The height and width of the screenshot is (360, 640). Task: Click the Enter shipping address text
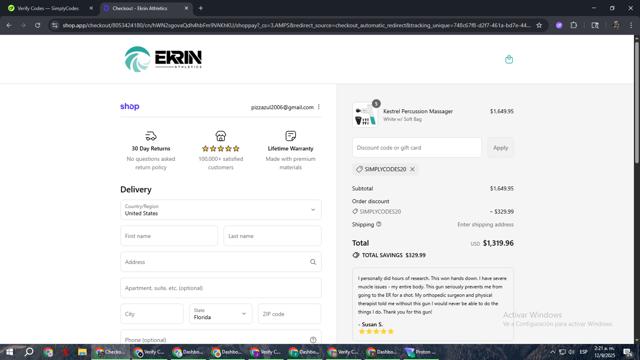485,224
